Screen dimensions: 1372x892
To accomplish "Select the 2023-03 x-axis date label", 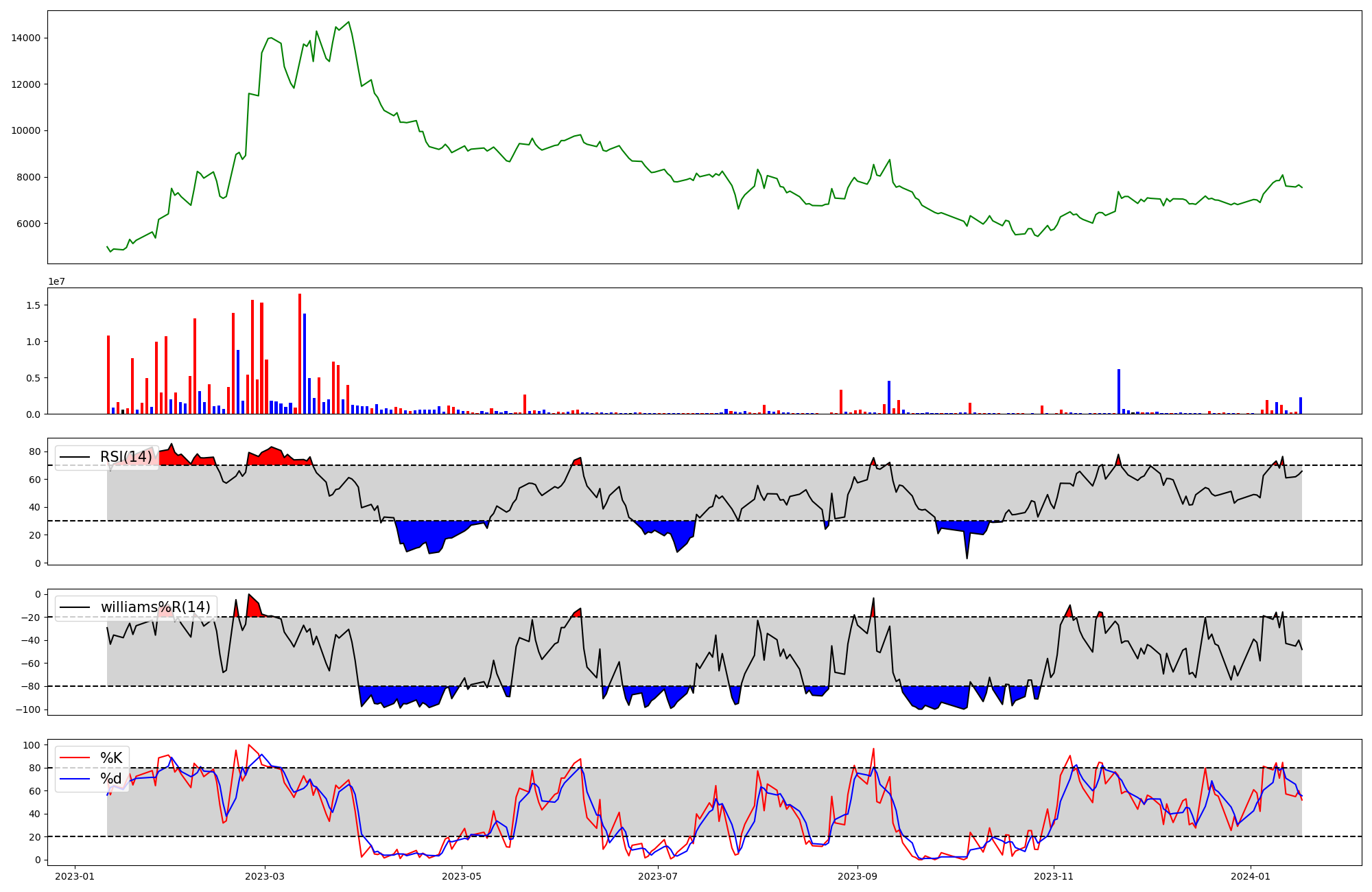I will (265, 876).
